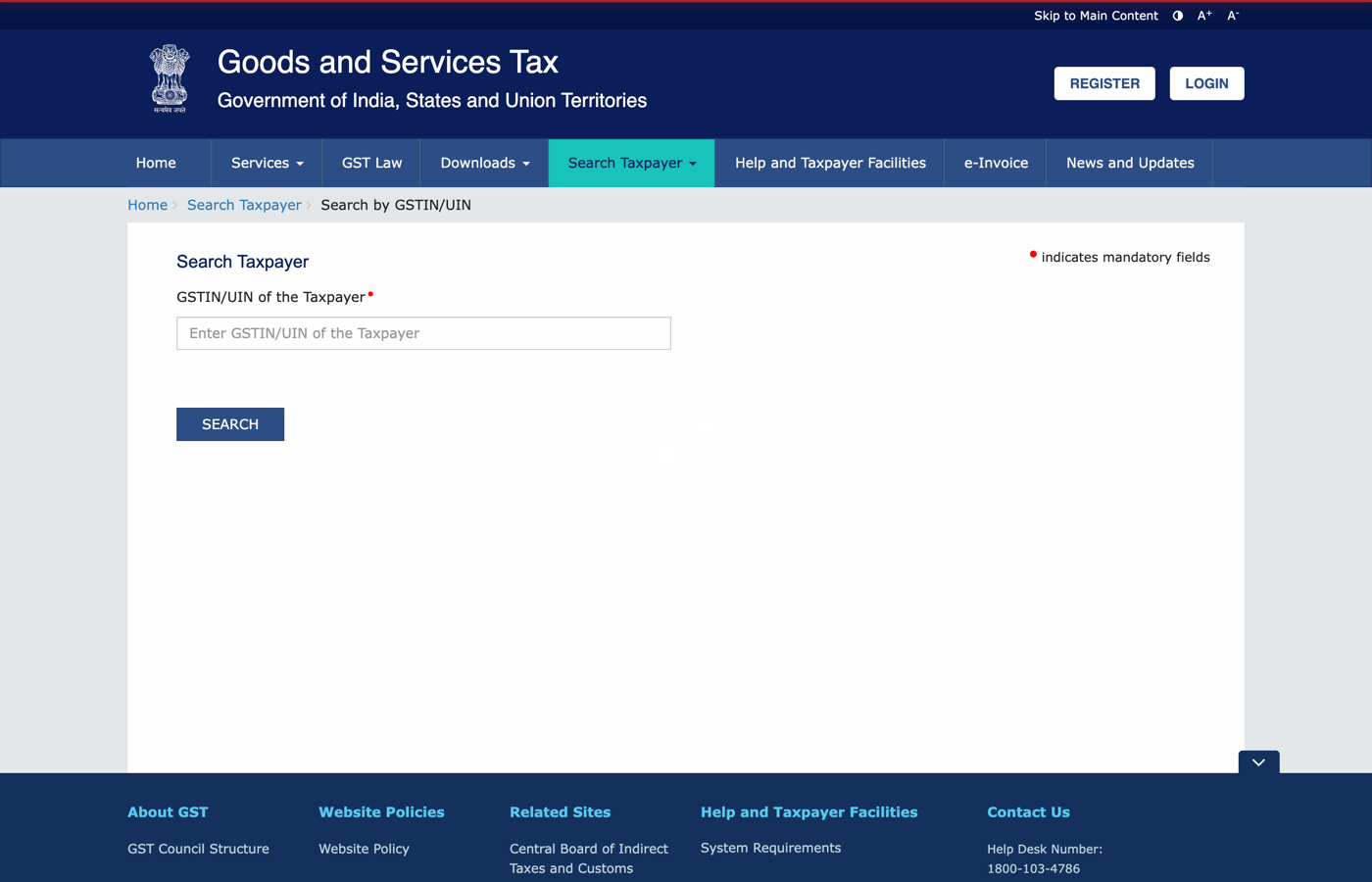Click the Goods and Services Tax title

(387, 62)
